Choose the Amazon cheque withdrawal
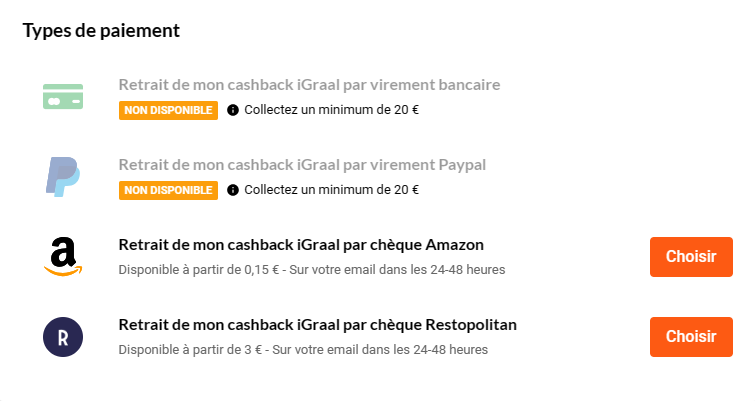 691,256
